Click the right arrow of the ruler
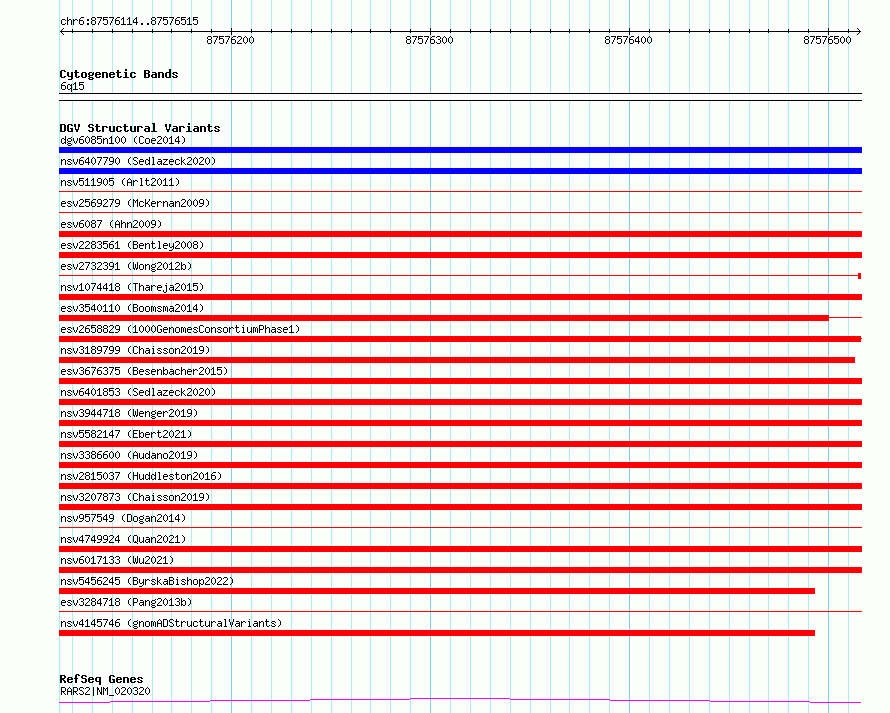The image size is (890, 713). pyautogui.click(x=859, y=31)
